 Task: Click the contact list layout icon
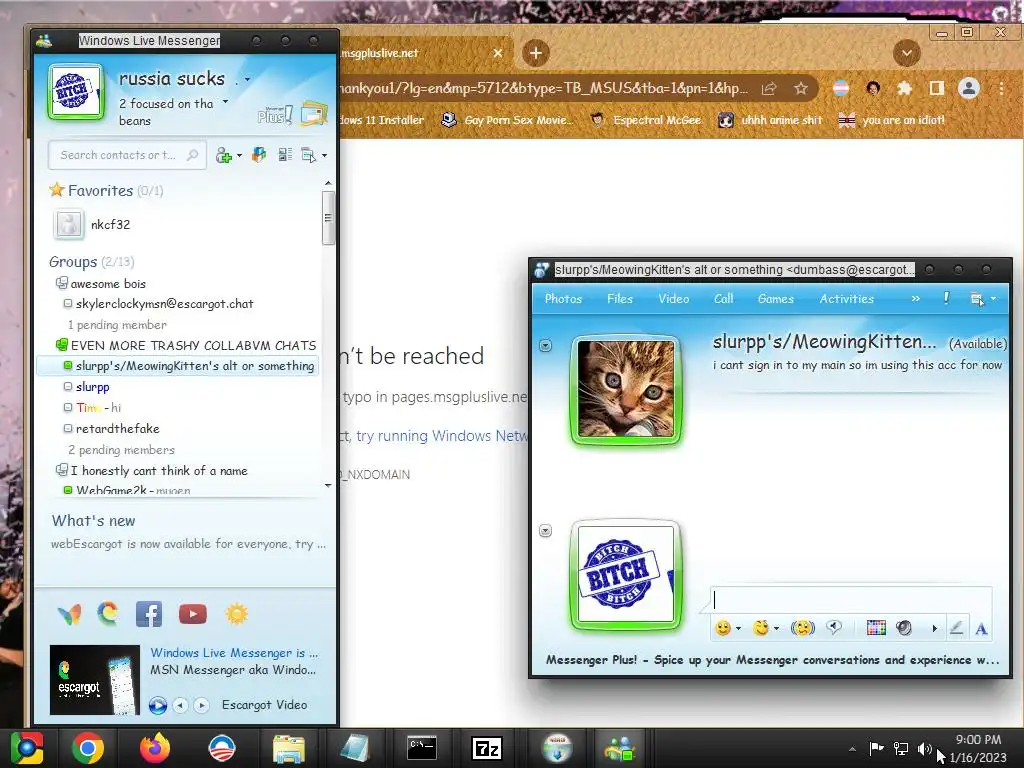click(285, 155)
